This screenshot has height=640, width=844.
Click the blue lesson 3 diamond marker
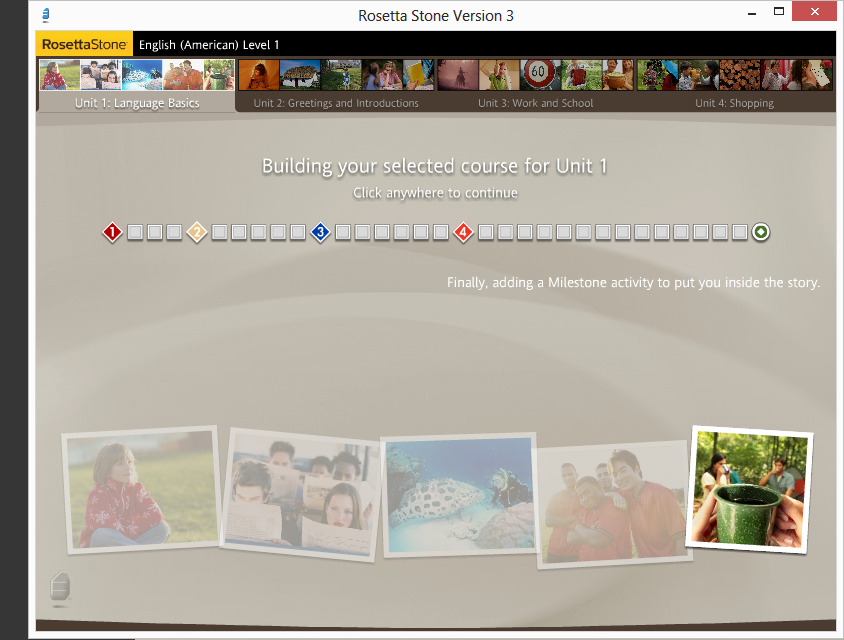point(320,232)
